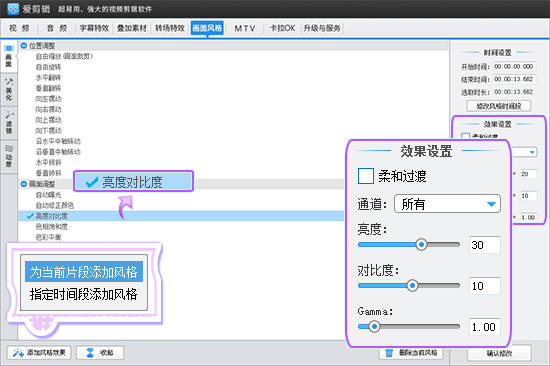550x366 pixels.
Task: Click the 亮度 slider handle
Action: 421,244
